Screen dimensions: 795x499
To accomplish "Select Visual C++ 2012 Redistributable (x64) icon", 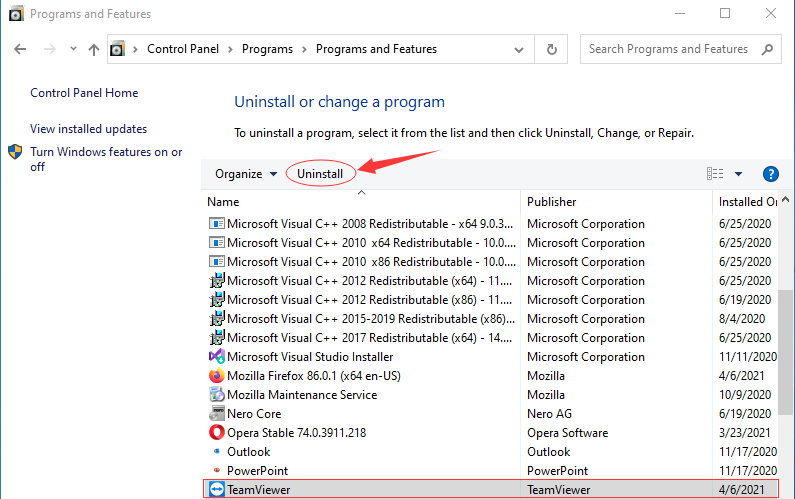I will click(x=216, y=280).
